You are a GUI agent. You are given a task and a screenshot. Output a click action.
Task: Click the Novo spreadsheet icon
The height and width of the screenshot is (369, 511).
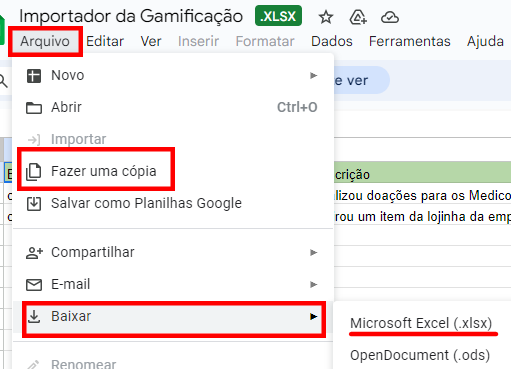point(34,76)
